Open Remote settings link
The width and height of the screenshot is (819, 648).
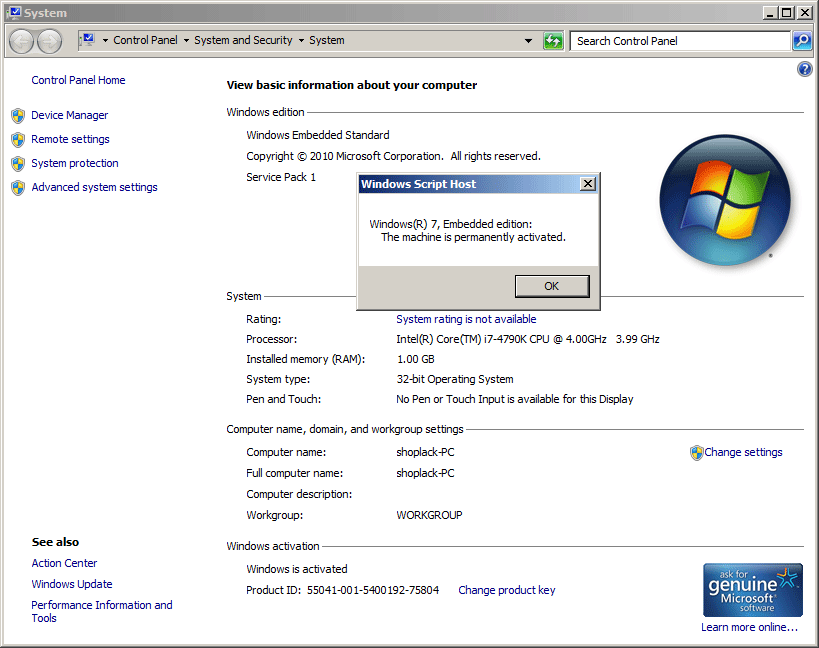tap(71, 139)
